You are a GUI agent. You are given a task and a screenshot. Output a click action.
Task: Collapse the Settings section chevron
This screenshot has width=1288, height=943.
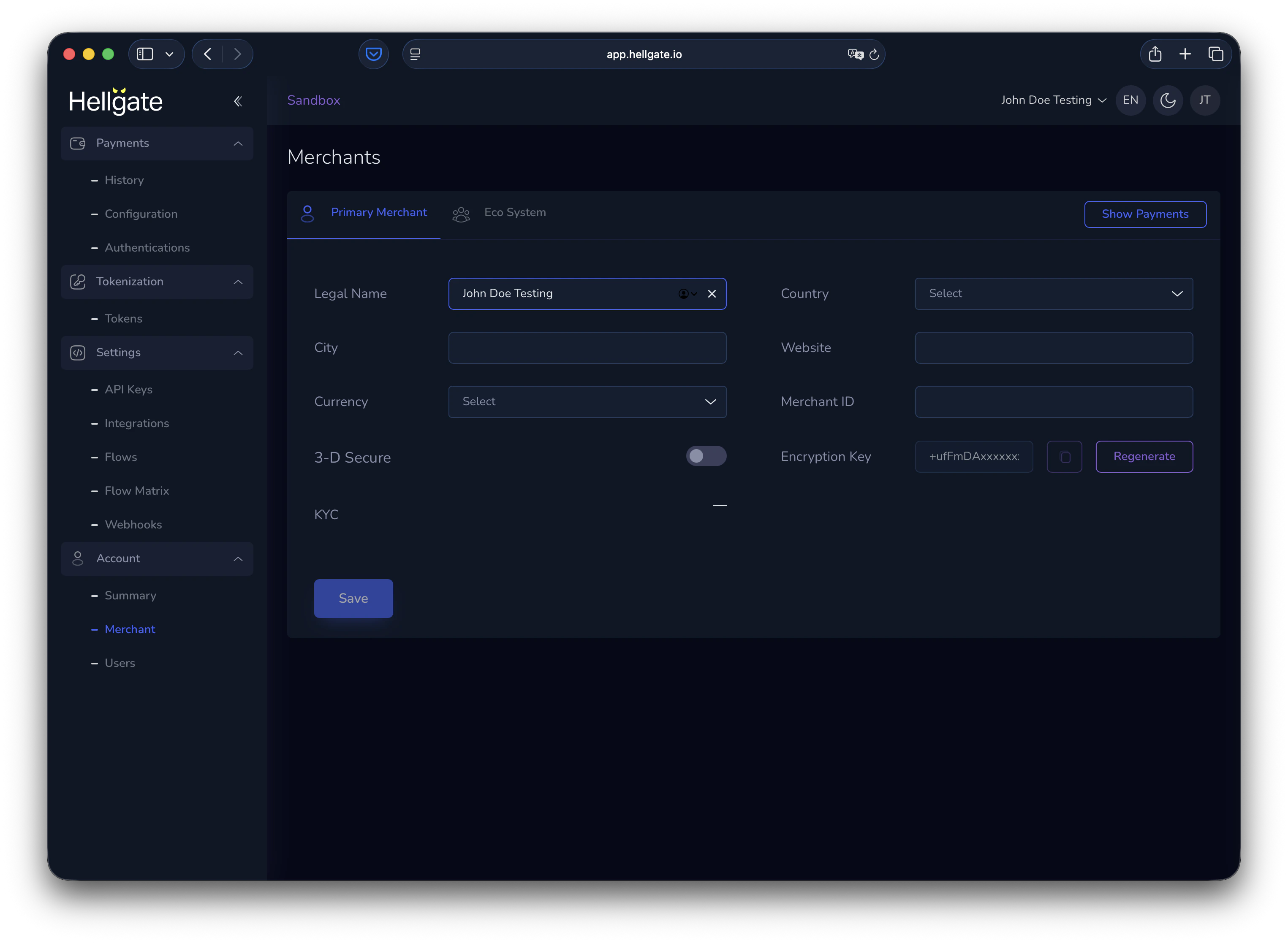[238, 353]
